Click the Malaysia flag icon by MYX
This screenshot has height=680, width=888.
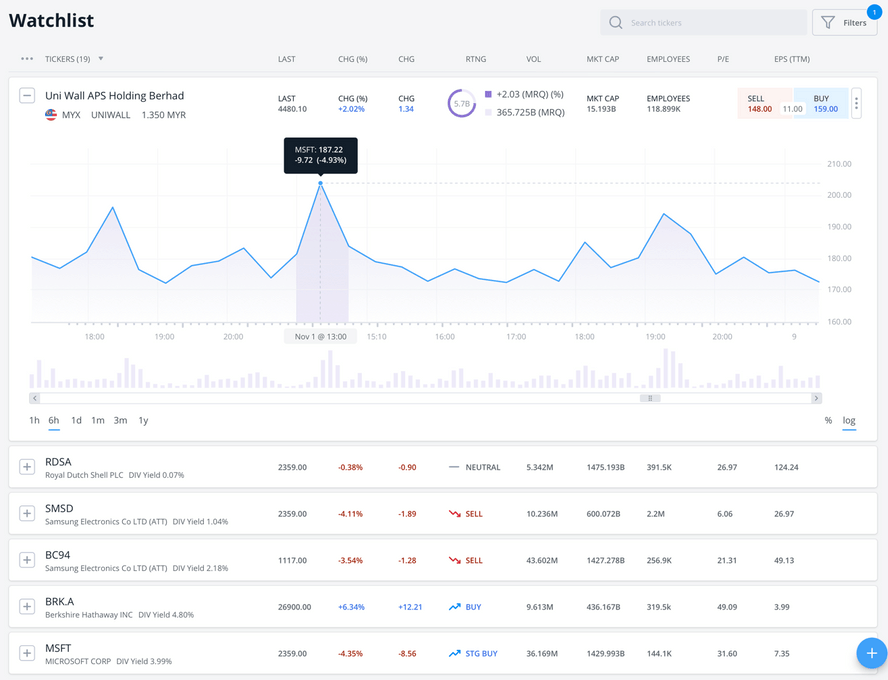coord(51,115)
